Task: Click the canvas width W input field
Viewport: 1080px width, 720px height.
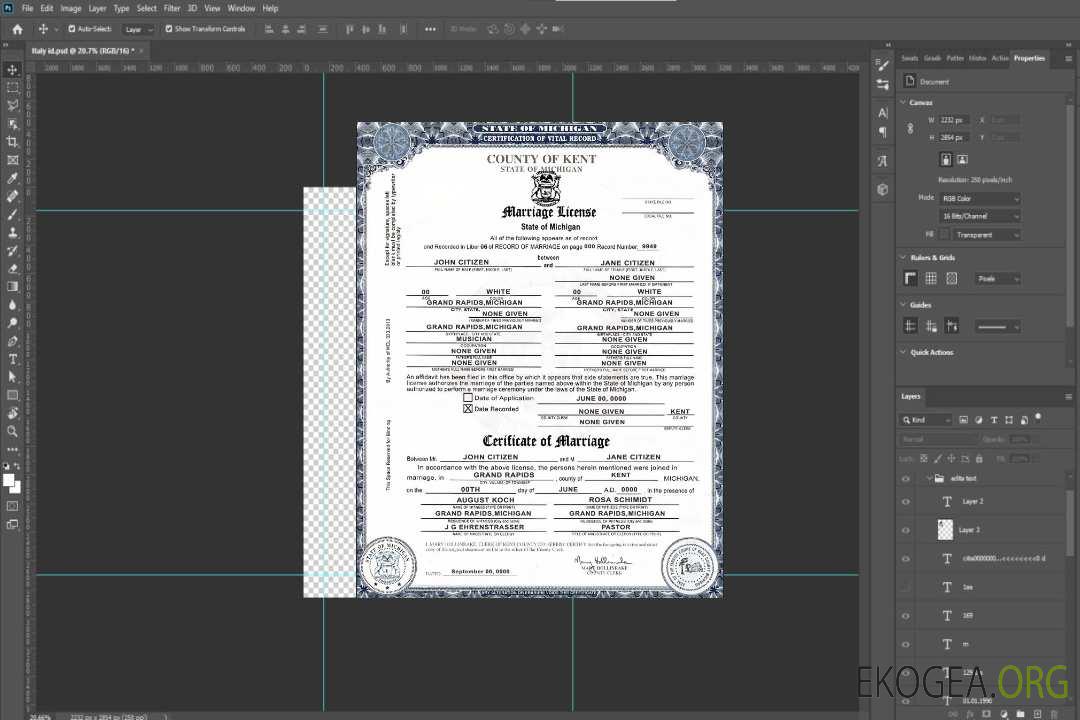Action: tap(954, 120)
